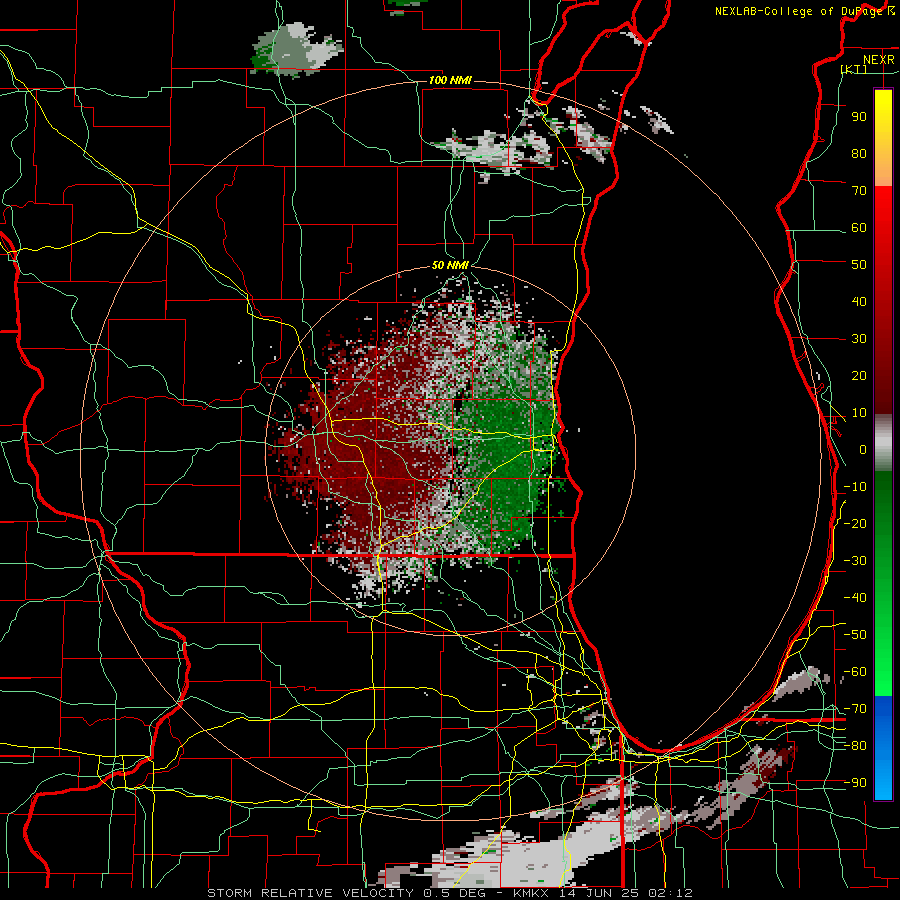
Task: Click the [KT] units label
Action: click(854, 69)
